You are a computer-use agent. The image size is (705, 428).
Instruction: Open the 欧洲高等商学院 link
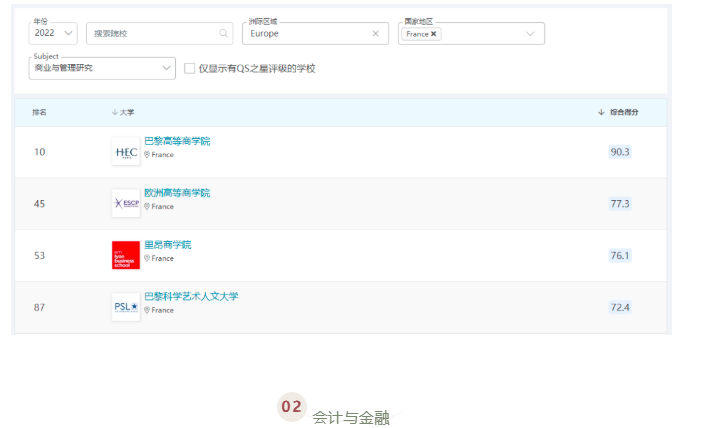point(177,193)
